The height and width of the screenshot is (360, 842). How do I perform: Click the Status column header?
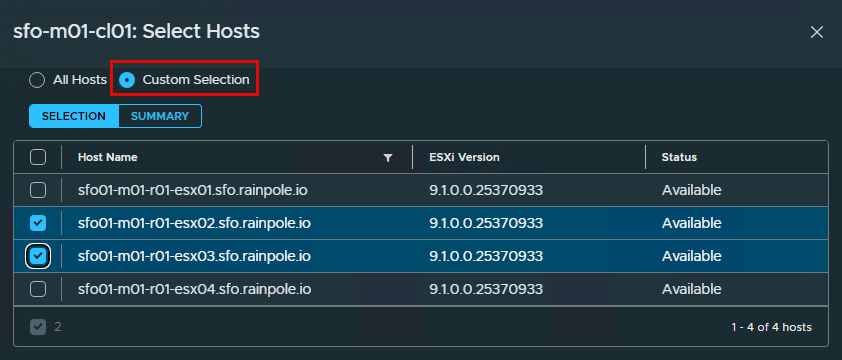tap(679, 157)
